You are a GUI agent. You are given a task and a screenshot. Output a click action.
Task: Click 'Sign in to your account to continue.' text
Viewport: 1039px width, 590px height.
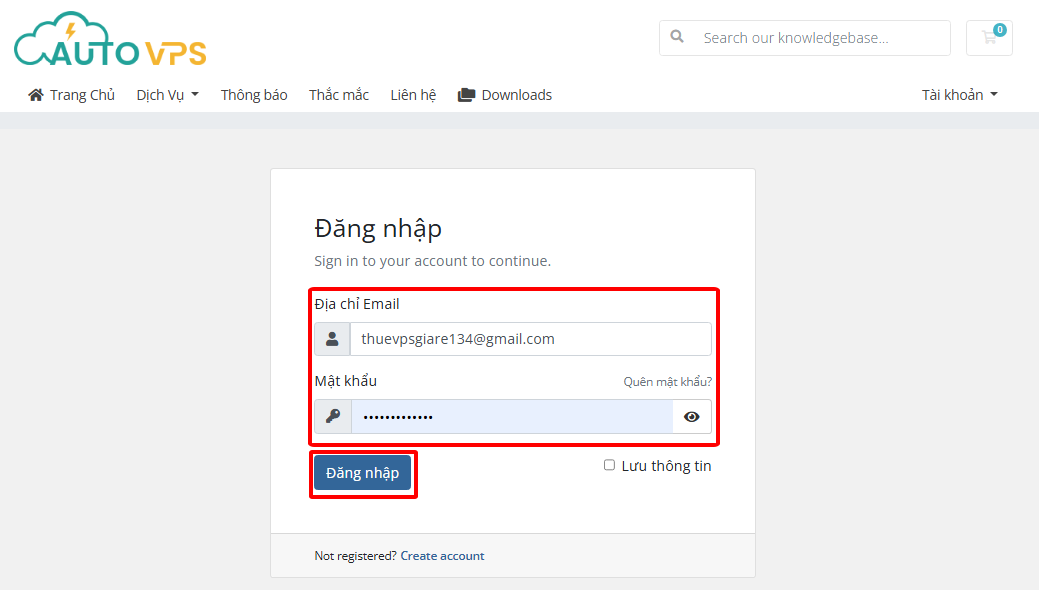(433, 261)
